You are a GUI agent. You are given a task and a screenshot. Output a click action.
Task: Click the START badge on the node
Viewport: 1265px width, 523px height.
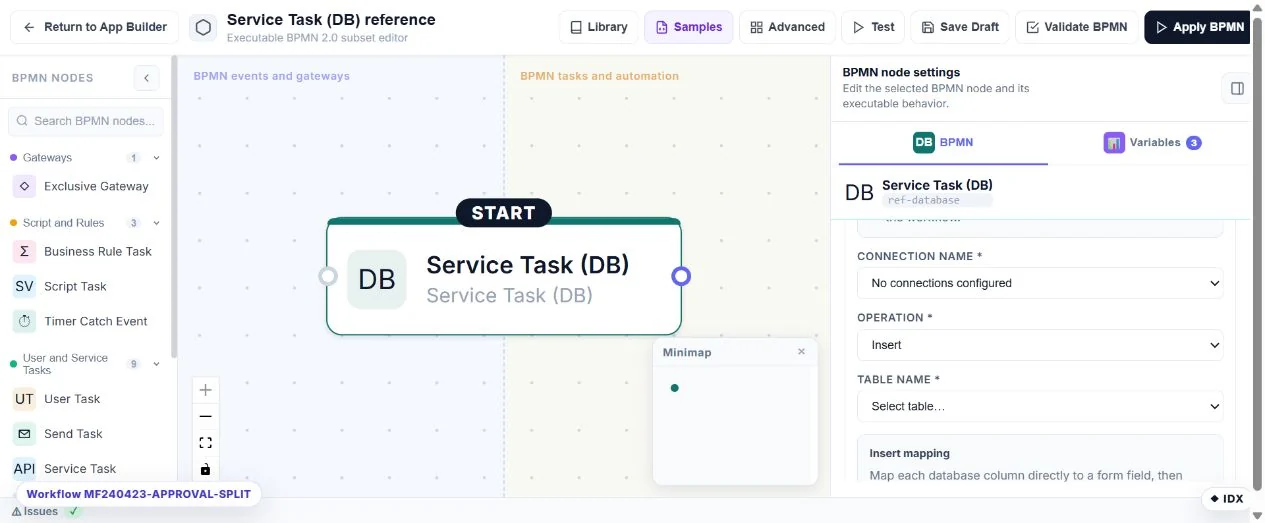(503, 213)
